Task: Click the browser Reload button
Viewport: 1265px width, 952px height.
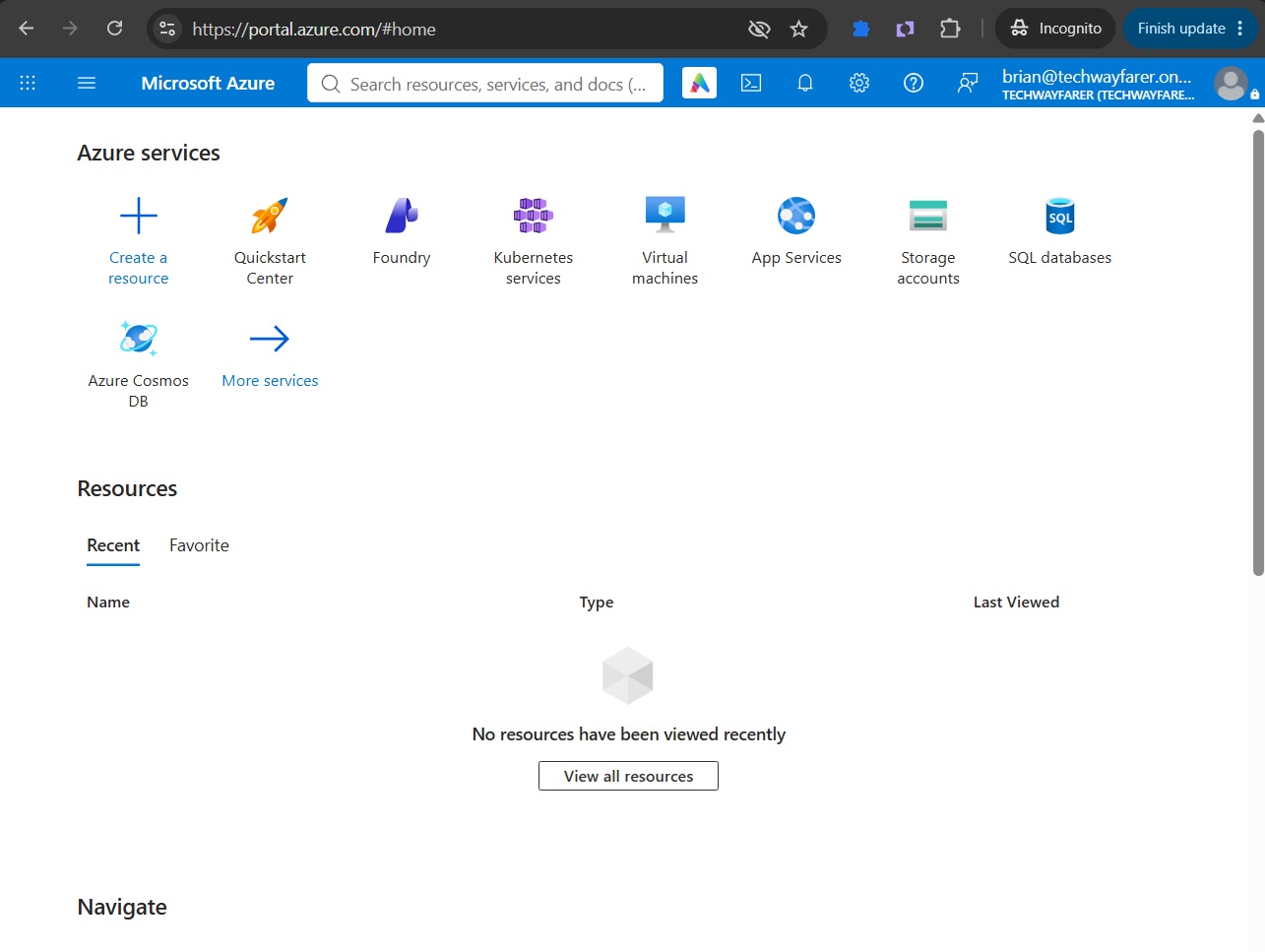Action: coord(114,29)
